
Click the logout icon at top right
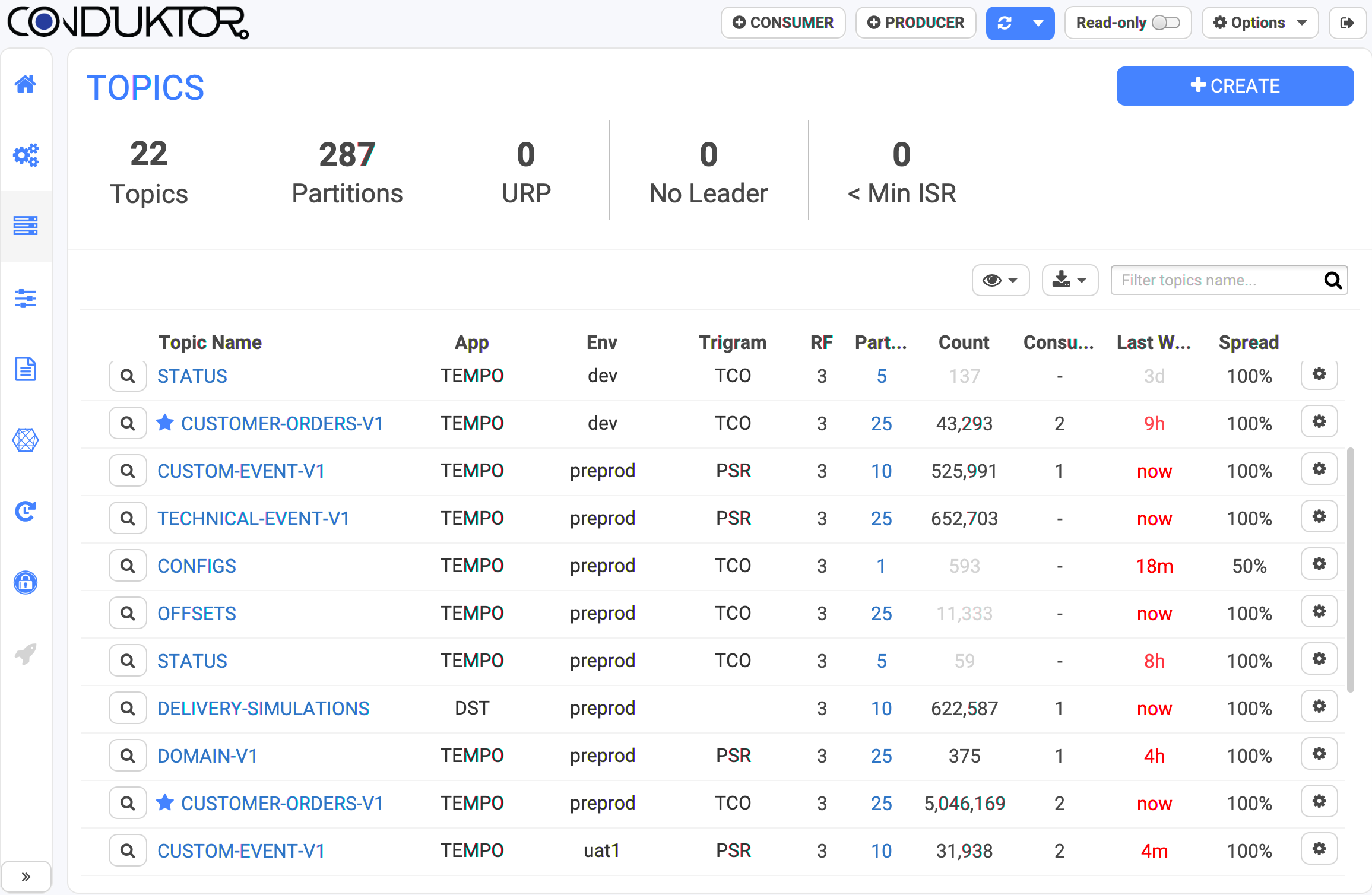1347,23
